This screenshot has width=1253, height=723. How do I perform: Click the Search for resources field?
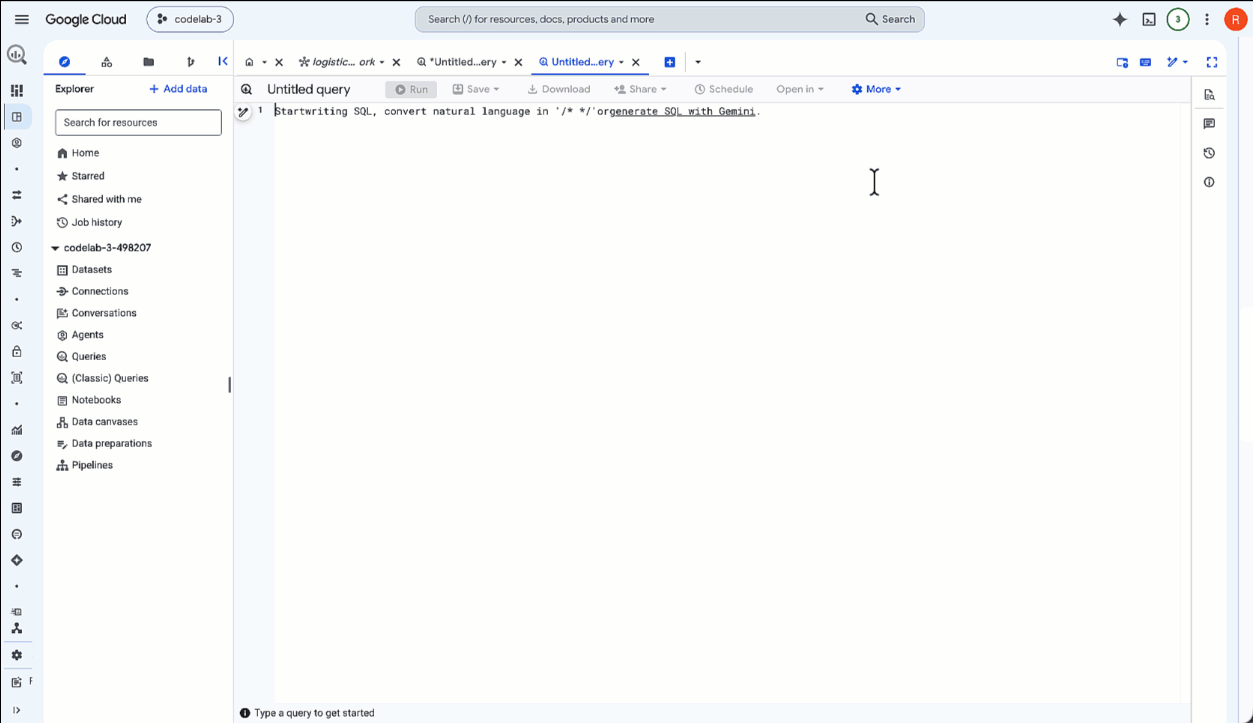138,122
